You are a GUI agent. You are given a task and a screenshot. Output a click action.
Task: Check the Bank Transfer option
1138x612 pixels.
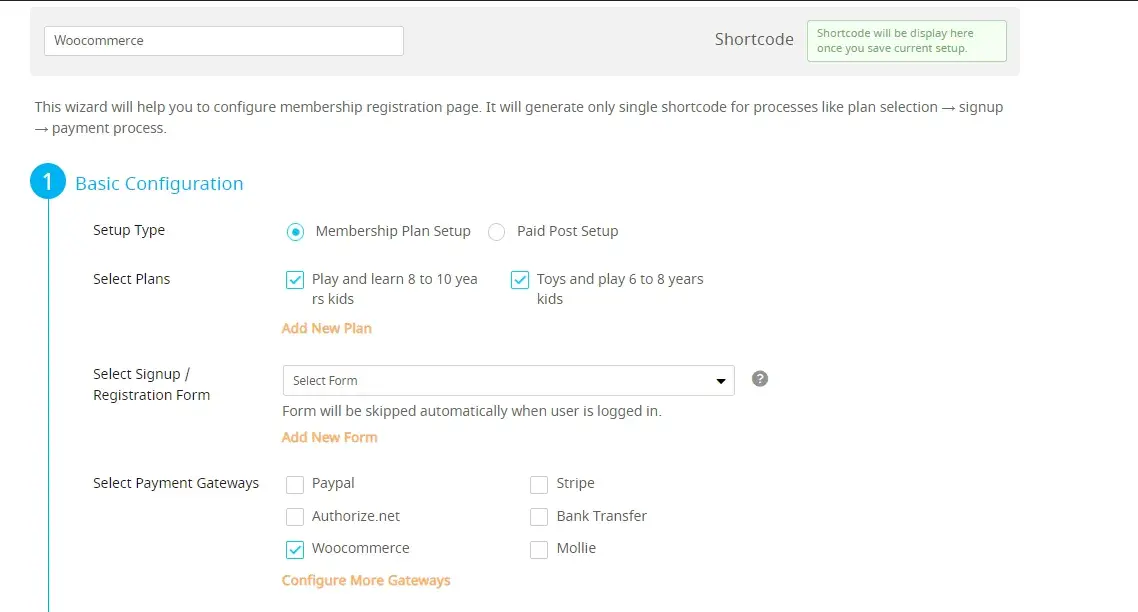(539, 517)
